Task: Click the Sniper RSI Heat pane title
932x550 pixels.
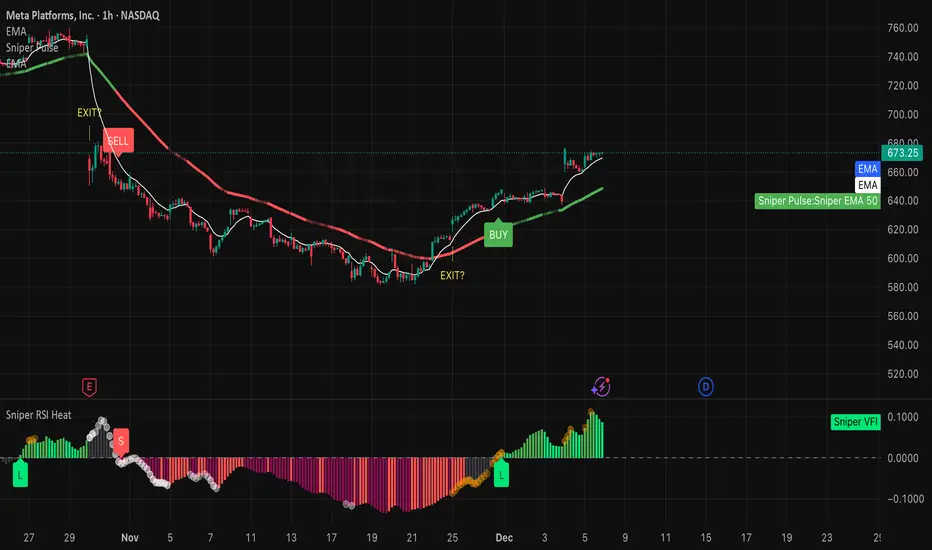Action: pos(39,415)
